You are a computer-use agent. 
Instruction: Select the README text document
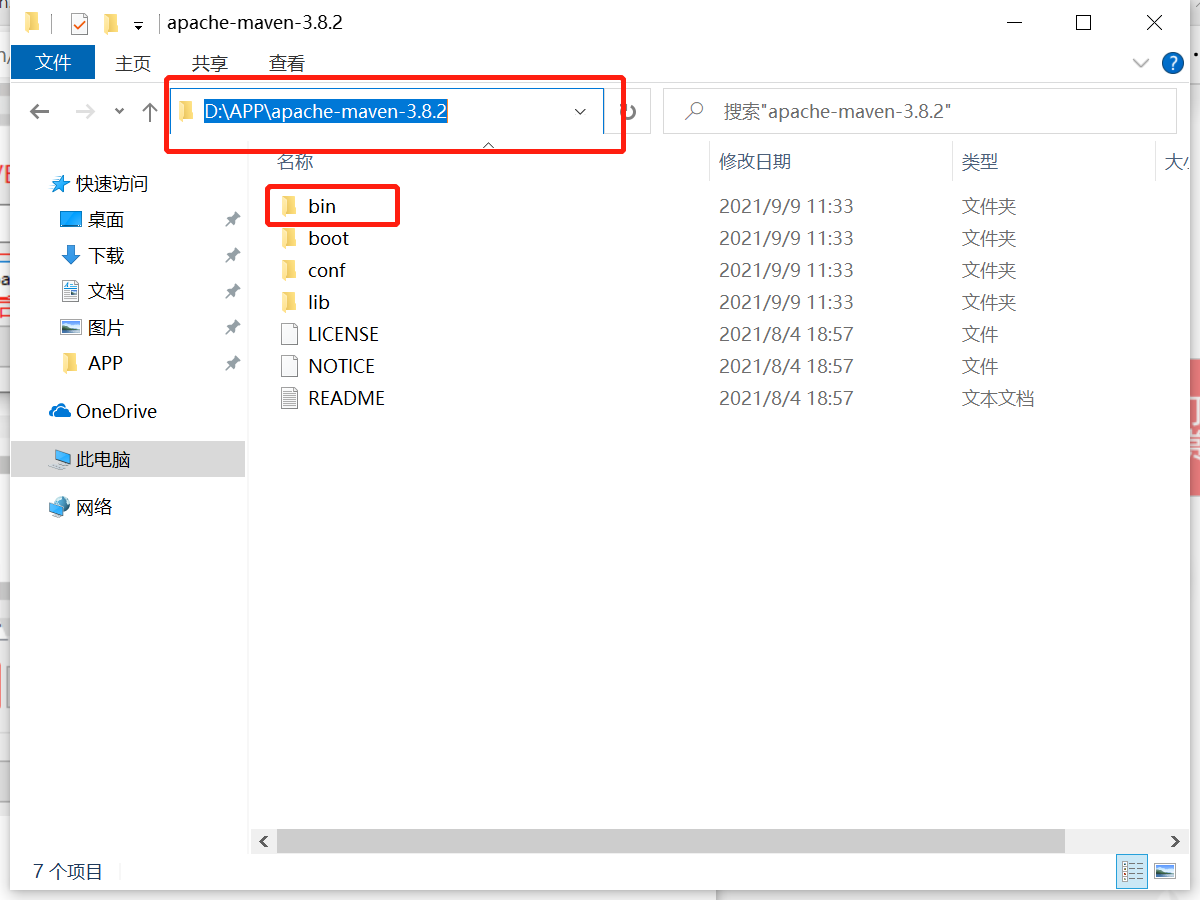pyautogui.click(x=346, y=398)
